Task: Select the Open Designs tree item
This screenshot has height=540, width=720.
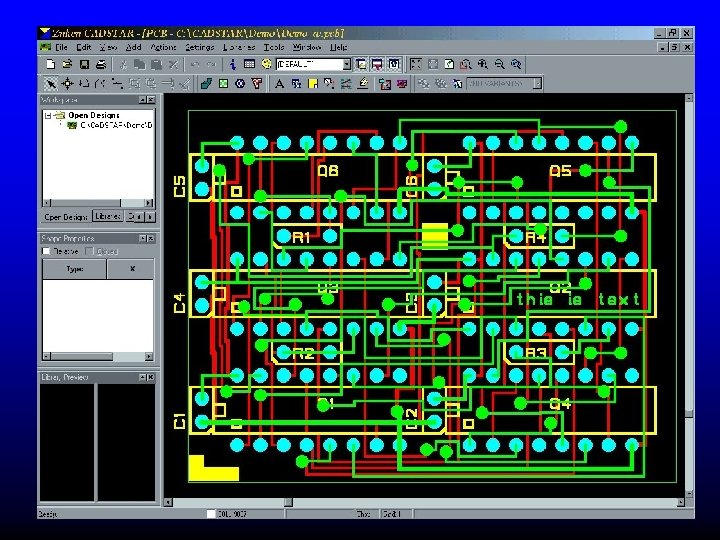Action: pyautogui.click(x=94, y=115)
